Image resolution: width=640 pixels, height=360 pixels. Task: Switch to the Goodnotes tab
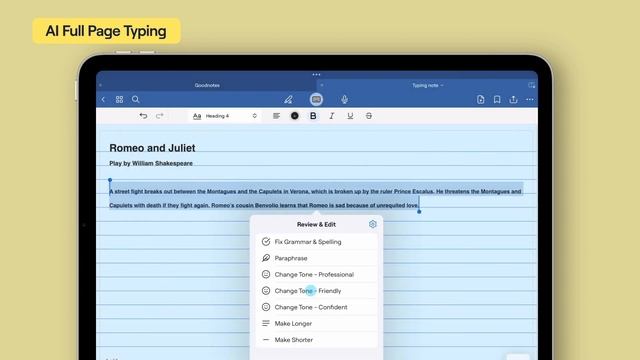pos(207,85)
